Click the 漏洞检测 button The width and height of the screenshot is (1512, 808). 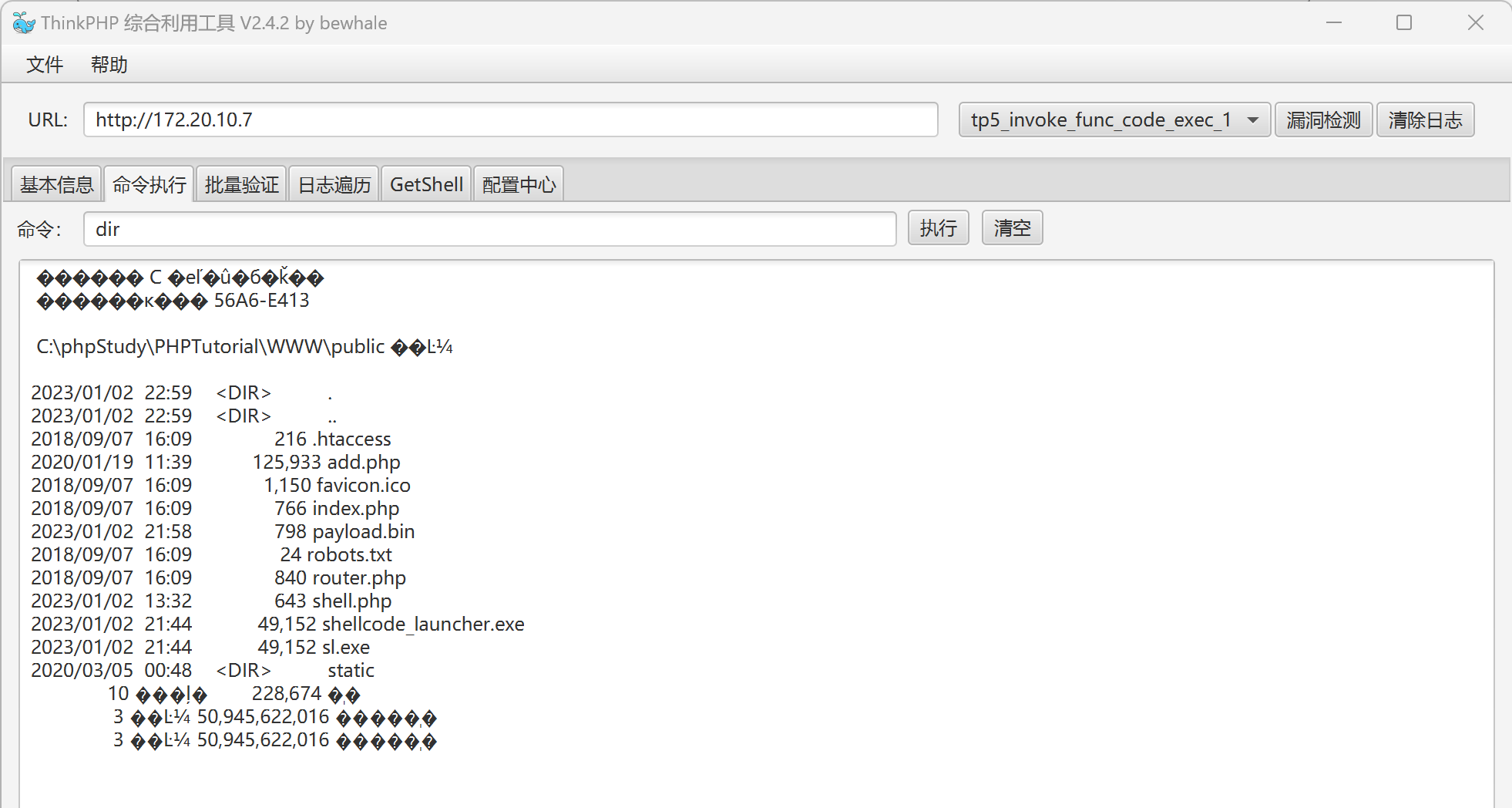[x=1323, y=120]
